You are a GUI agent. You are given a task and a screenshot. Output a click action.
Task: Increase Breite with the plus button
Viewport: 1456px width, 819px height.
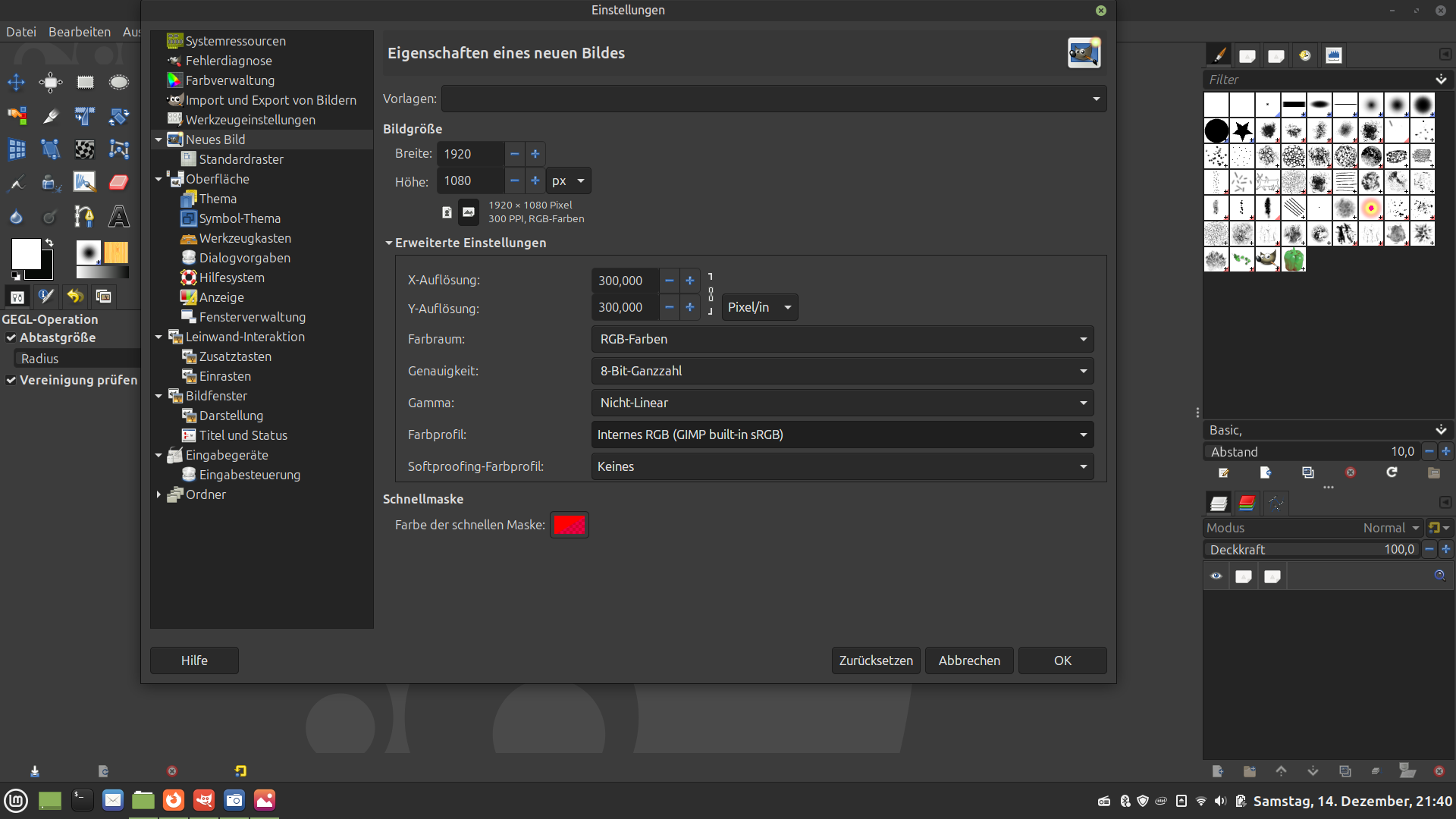[x=535, y=154]
